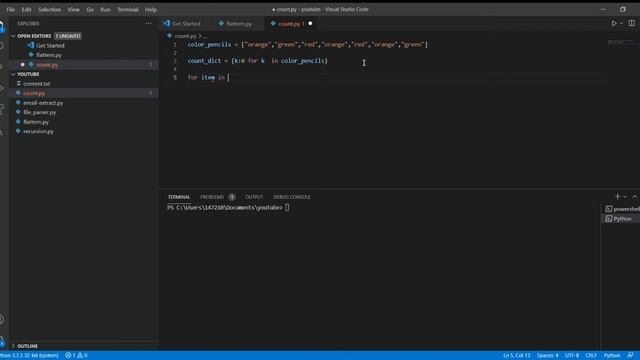640x360 pixels.
Task: Open email-extract.py in the file tree
Action: tap(43, 103)
